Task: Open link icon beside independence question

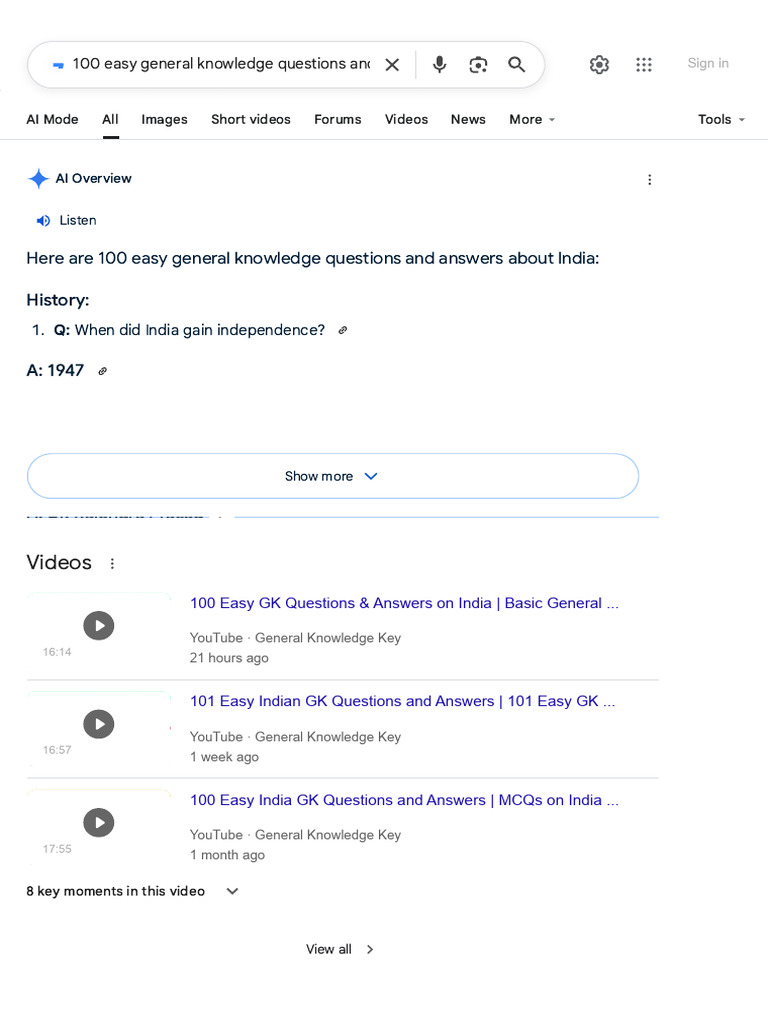Action: tap(343, 330)
